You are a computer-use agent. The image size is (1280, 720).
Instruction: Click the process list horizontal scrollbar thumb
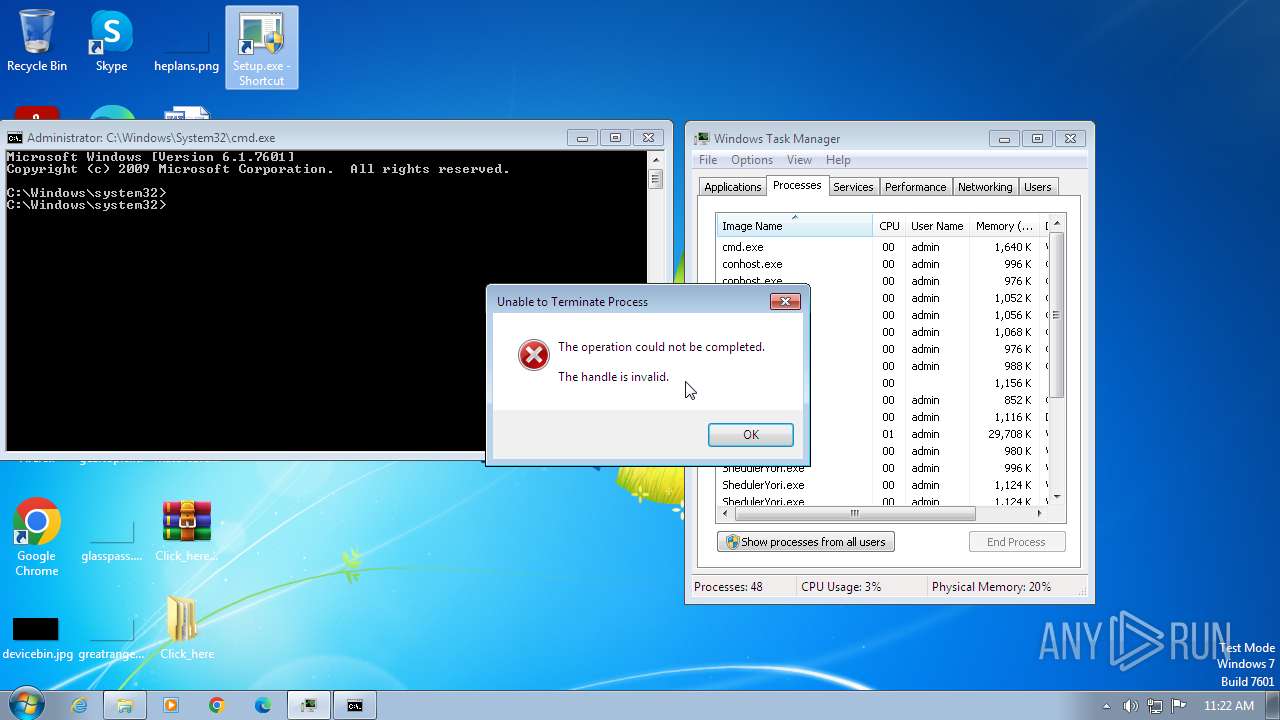coord(855,514)
